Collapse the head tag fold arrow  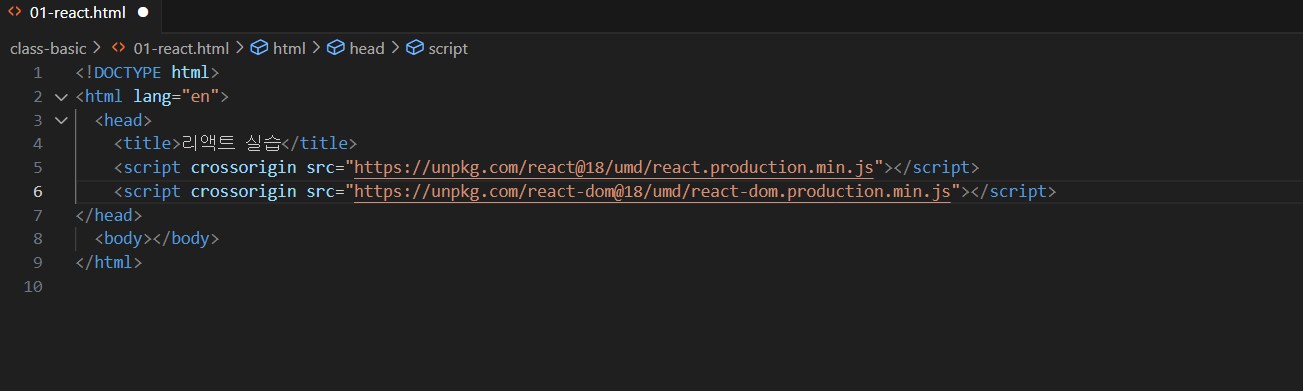[61, 120]
